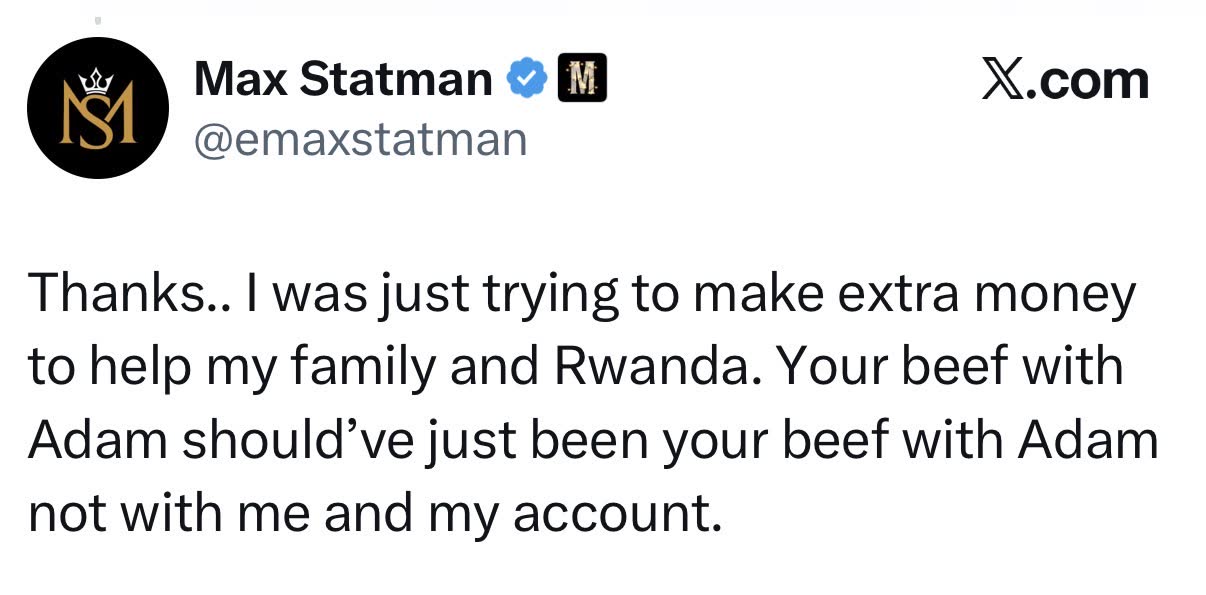Image resolution: width=1206 pixels, height=595 pixels.
Task: Open Max Statman's profile via display name
Action: [x=343, y=79]
